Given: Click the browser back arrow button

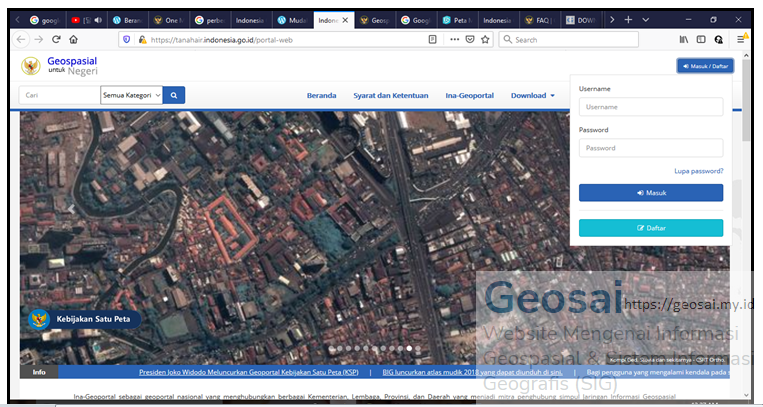Looking at the screenshot, I should (20, 39).
